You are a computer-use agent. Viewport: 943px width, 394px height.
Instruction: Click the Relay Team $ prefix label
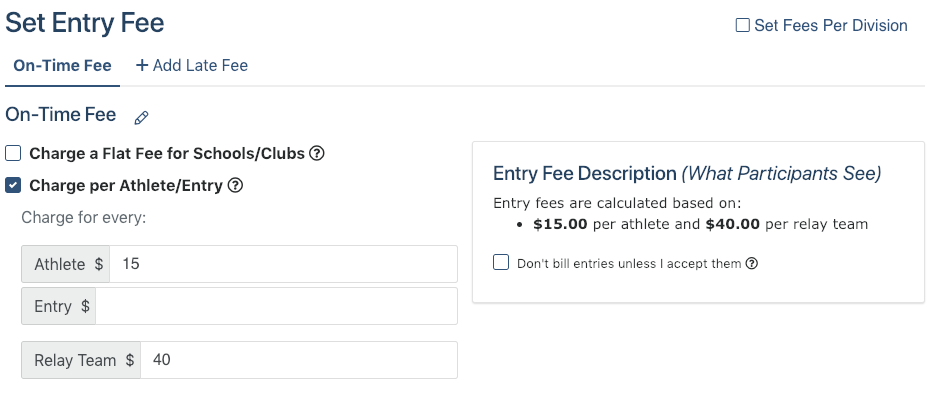click(81, 360)
